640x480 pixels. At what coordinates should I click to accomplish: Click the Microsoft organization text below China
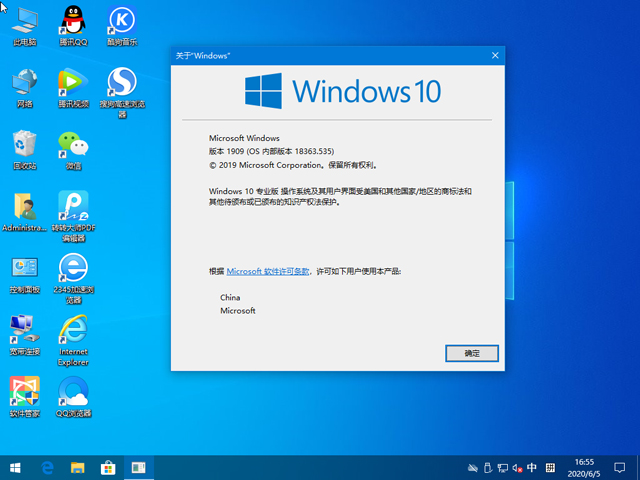point(238,311)
